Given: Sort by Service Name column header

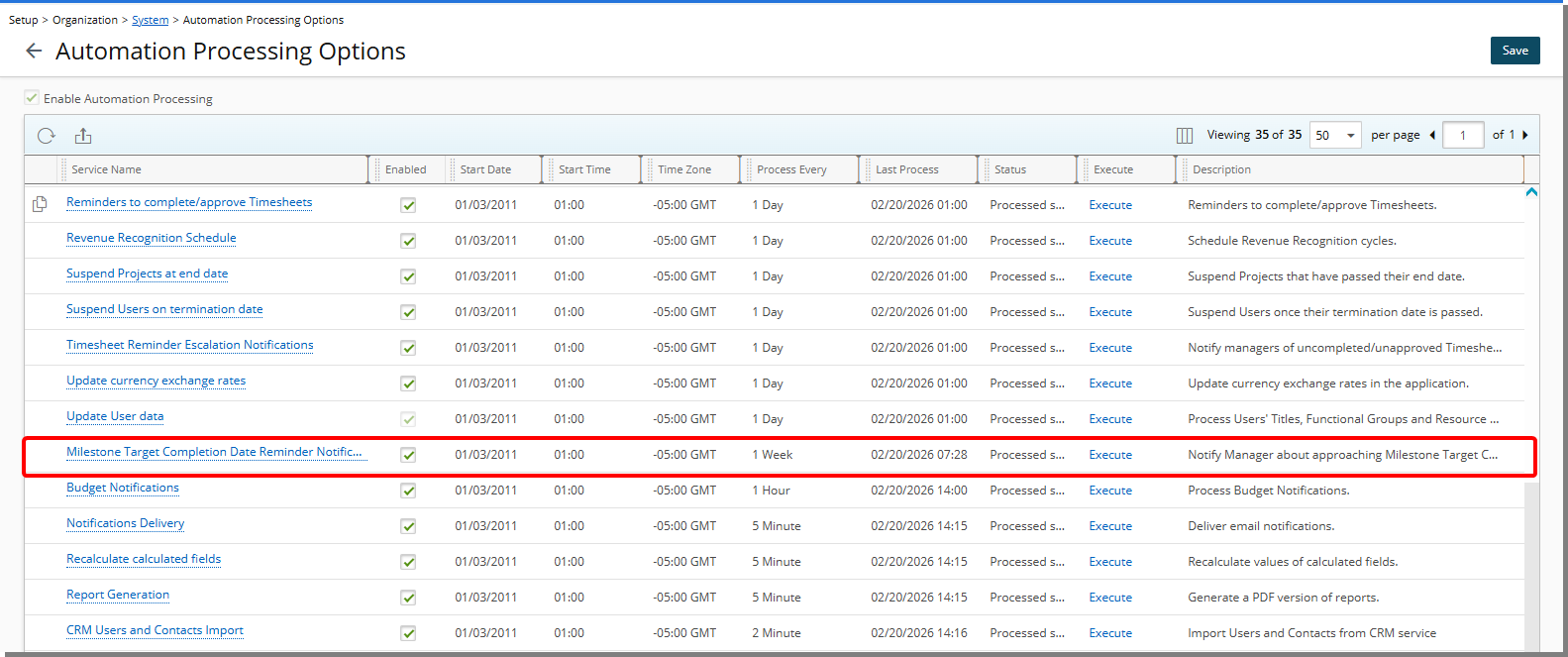Looking at the screenshot, I should [x=106, y=169].
